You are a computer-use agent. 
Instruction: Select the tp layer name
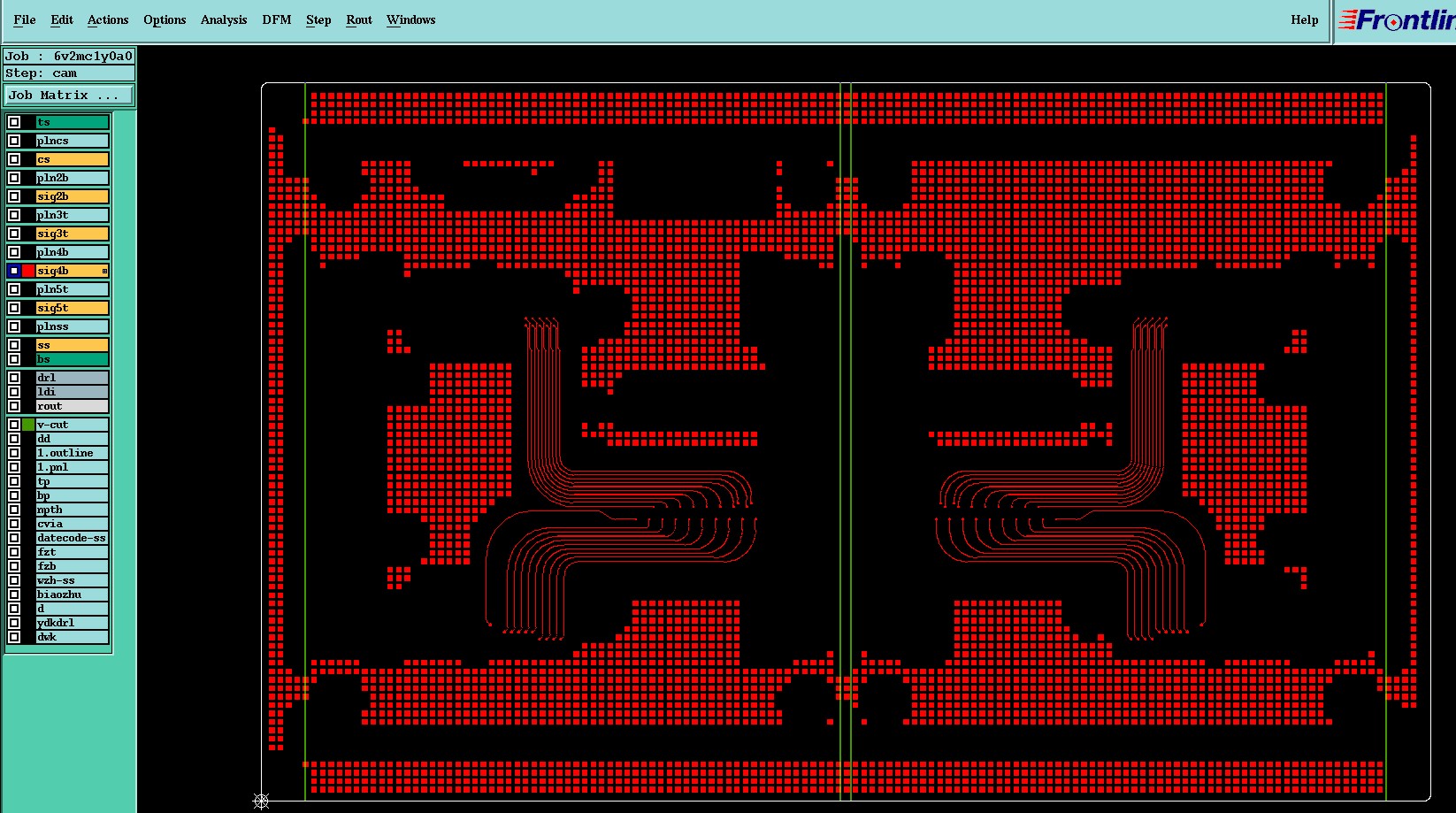73,481
